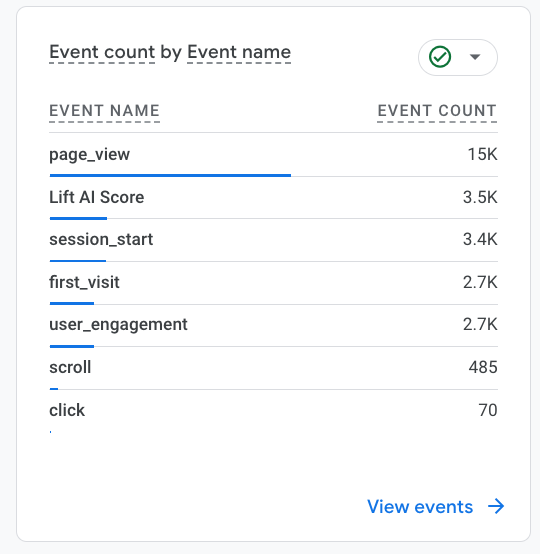Click the EVENT NAME column header
Screen dimensions: 540x554
(104, 111)
